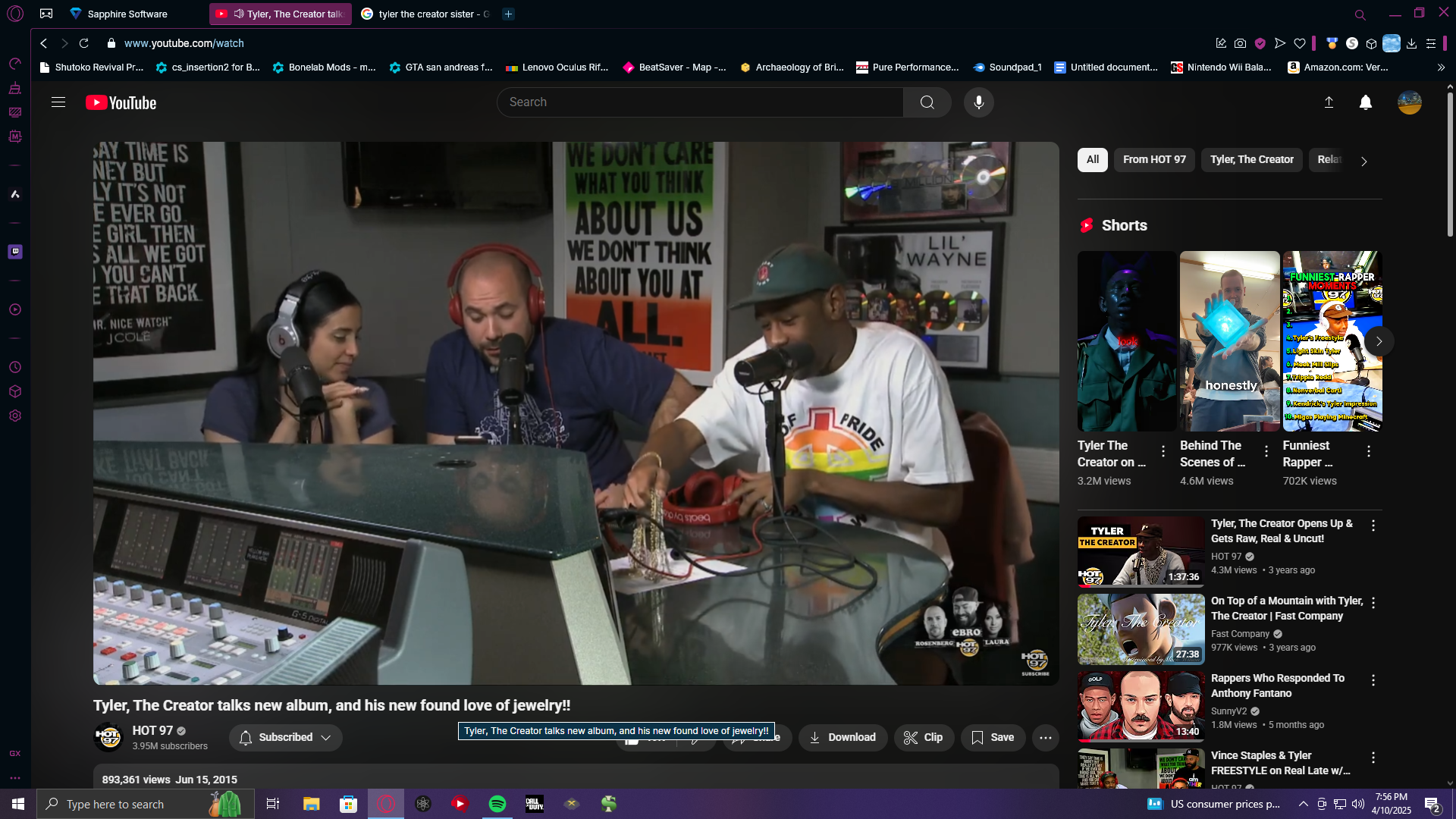The height and width of the screenshot is (819, 1456).
Task: Open more actions ellipsis under video
Action: pyautogui.click(x=1045, y=738)
